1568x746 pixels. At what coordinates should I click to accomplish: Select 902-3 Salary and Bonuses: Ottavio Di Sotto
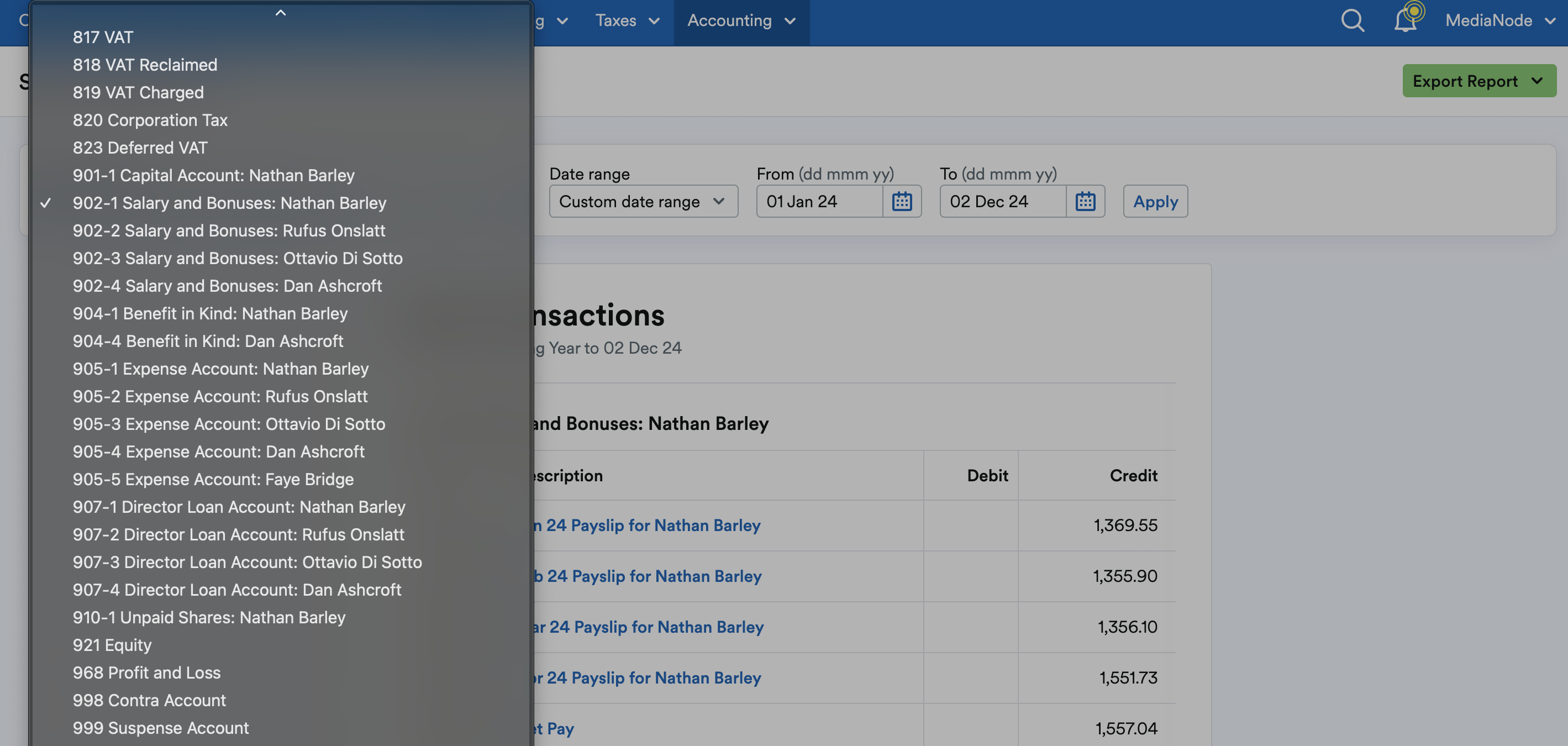pyautogui.click(x=281, y=258)
